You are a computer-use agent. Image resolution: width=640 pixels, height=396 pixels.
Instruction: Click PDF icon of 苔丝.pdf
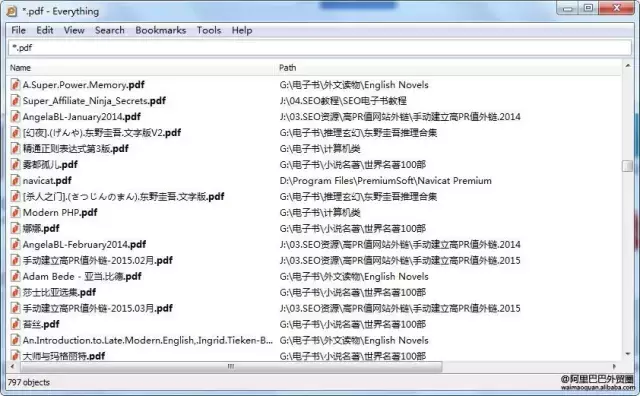15,324
